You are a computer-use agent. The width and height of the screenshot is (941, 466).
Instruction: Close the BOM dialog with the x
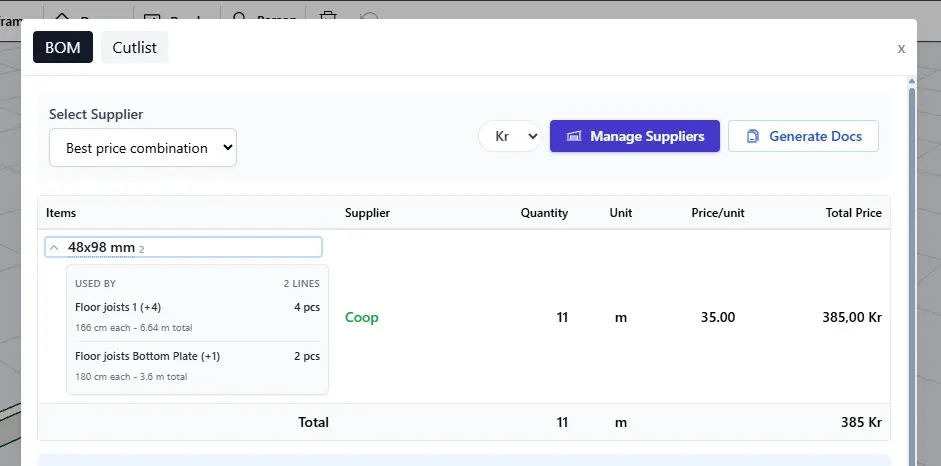(901, 49)
